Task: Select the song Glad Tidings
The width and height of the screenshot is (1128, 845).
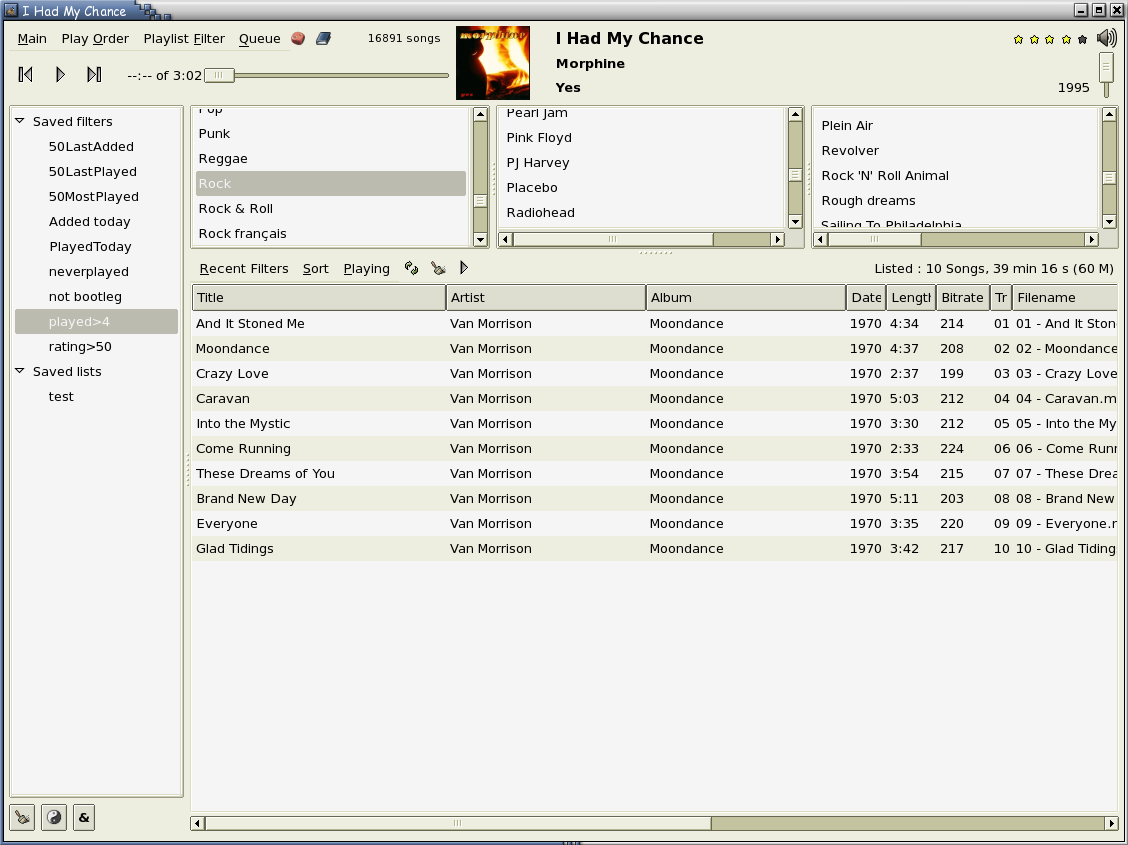Action: coord(655,549)
